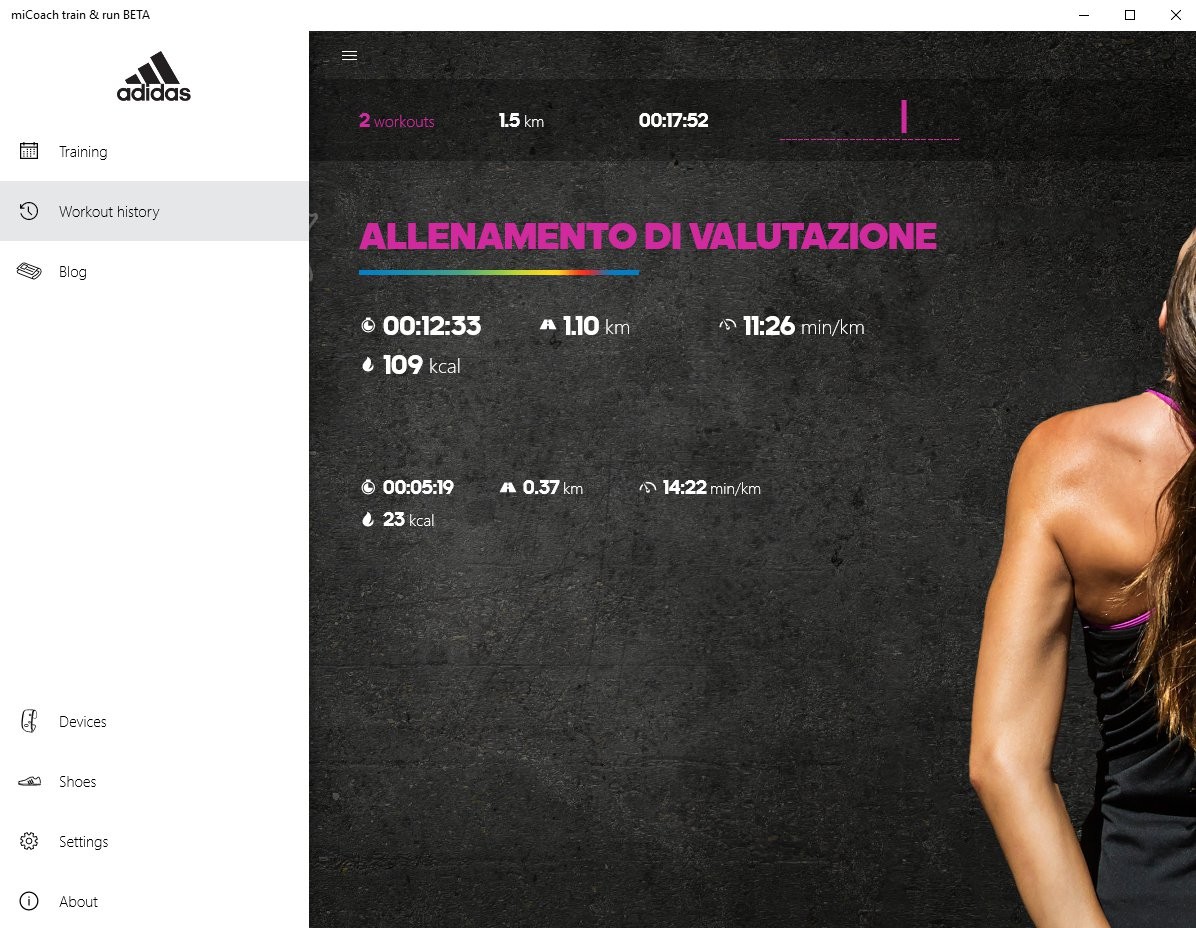
Task: Click the Training calendar icon
Action: tap(29, 151)
